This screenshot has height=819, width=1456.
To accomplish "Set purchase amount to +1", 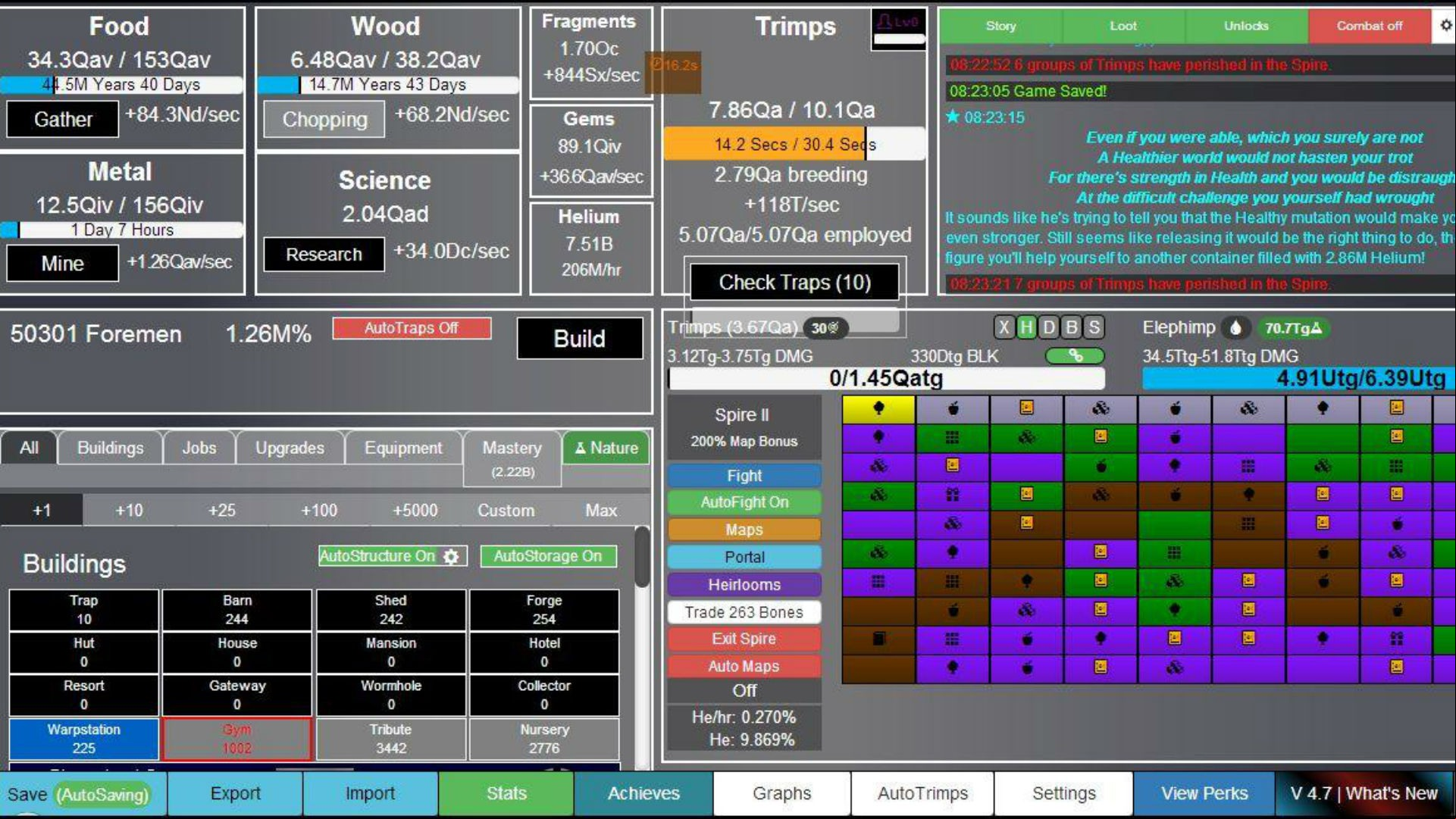I will click(42, 511).
